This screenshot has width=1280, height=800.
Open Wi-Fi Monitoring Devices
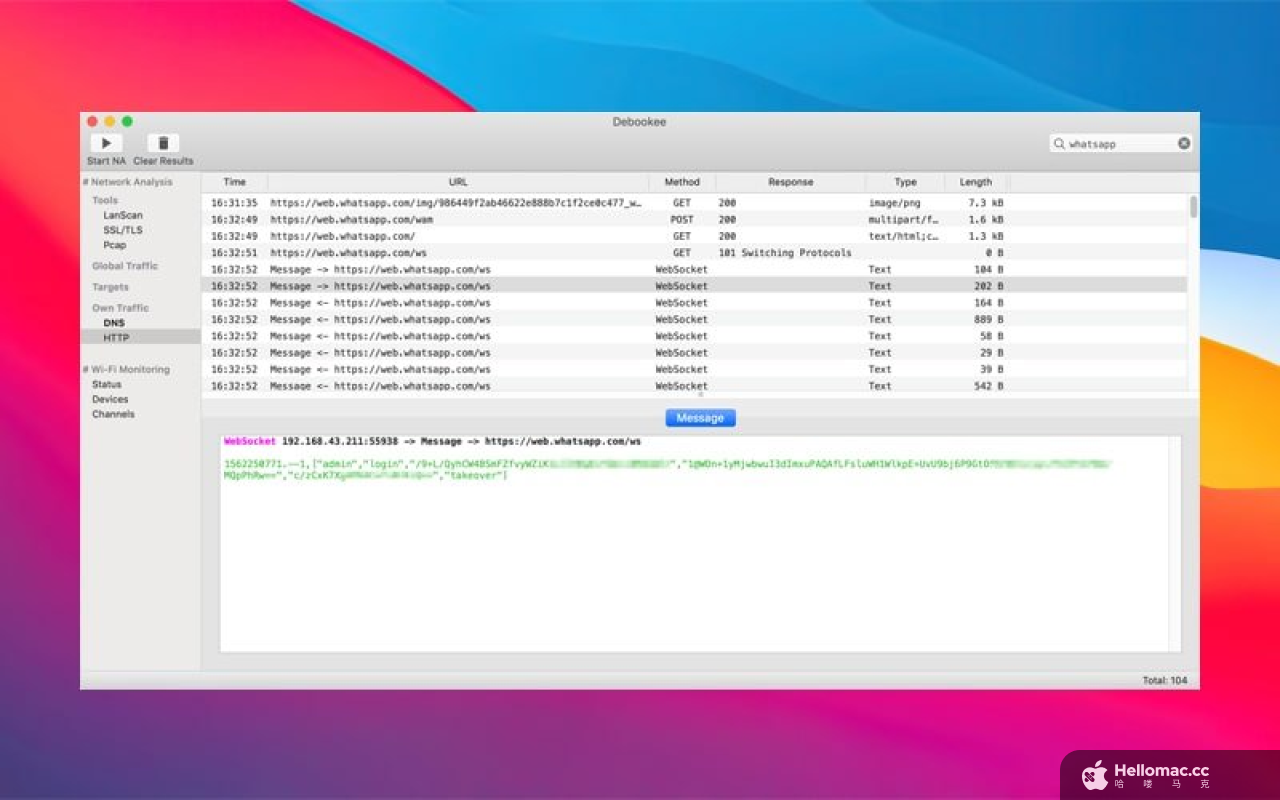click(x=110, y=399)
